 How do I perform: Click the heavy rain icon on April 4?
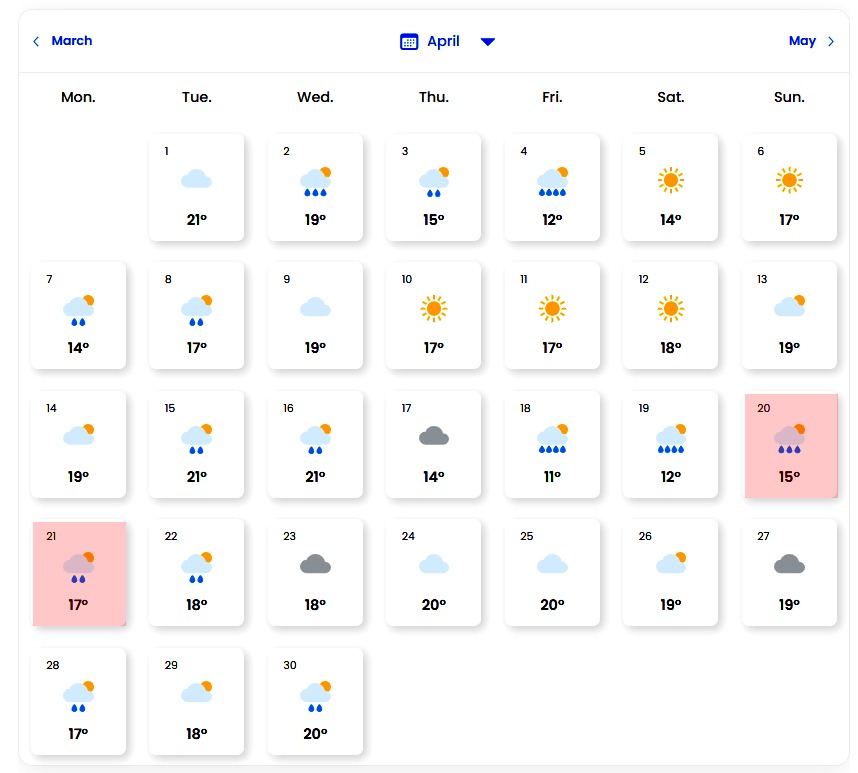click(552, 181)
